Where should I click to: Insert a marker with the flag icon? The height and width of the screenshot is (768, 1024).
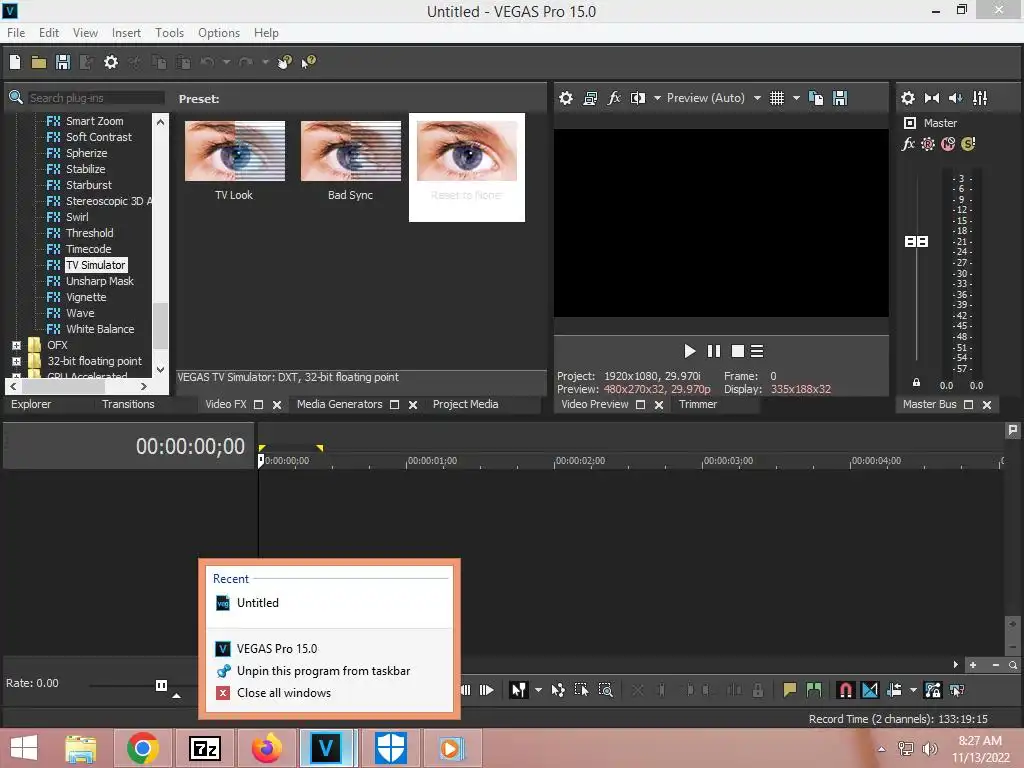[x=789, y=690]
